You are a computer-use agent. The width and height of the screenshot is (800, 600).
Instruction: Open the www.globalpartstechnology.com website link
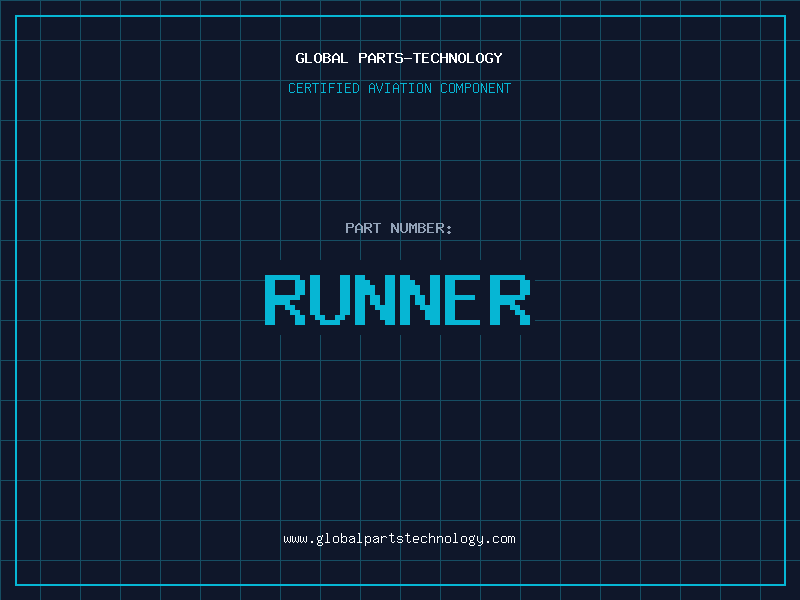pos(399,538)
